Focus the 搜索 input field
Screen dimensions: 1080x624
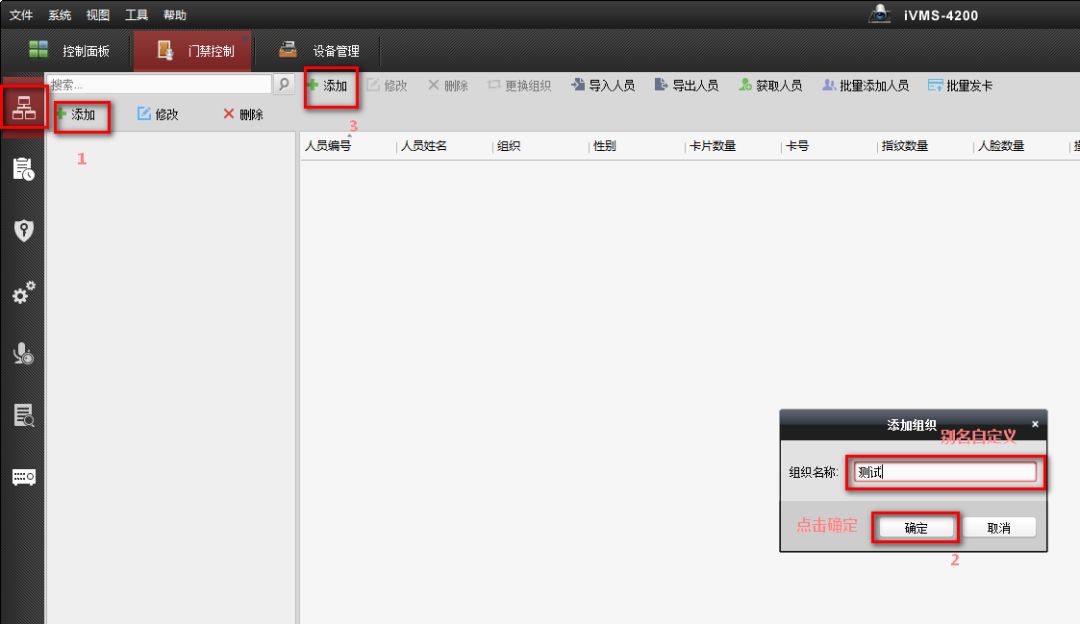coord(159,84)
